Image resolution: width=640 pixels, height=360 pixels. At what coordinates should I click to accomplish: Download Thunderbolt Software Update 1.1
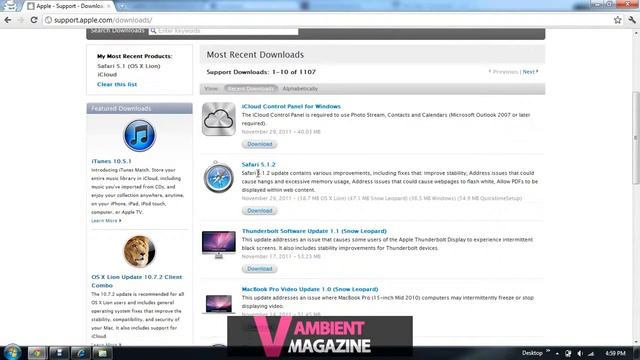pos(260,269)
